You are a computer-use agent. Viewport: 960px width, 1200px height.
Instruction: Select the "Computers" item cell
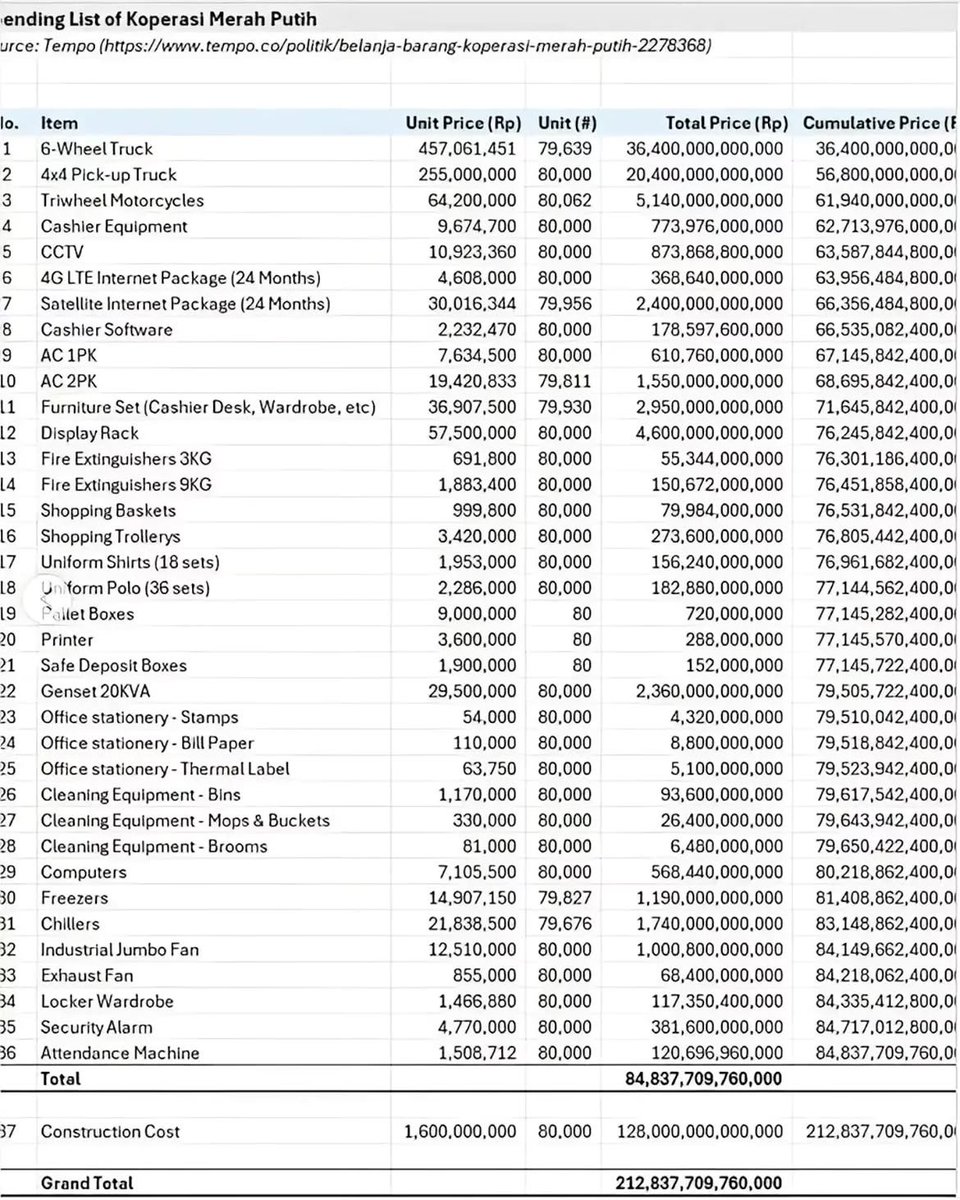point(84,873)
